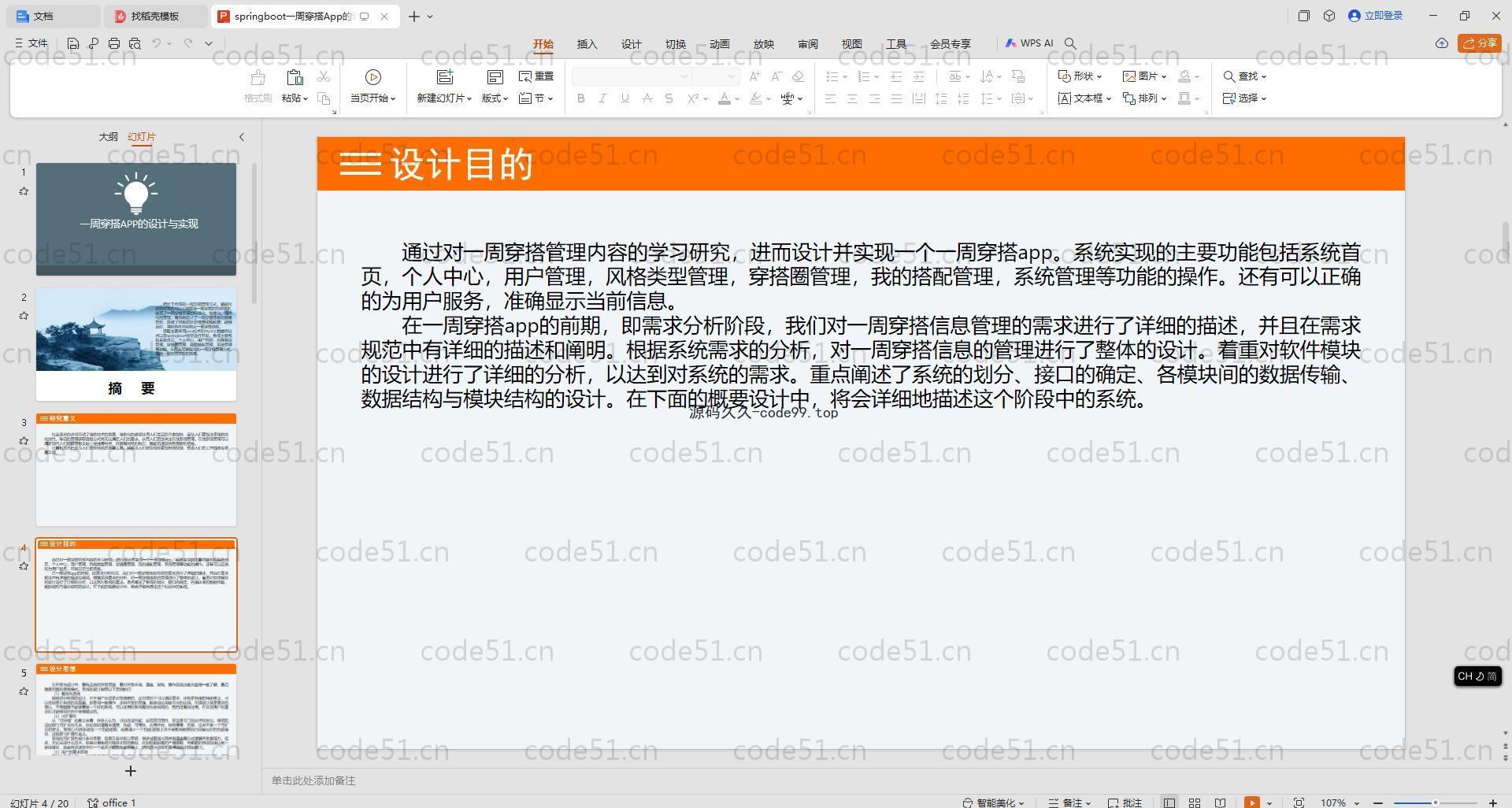
Task: Toggle normal view in status bar
Action: tap(1169, 802)
